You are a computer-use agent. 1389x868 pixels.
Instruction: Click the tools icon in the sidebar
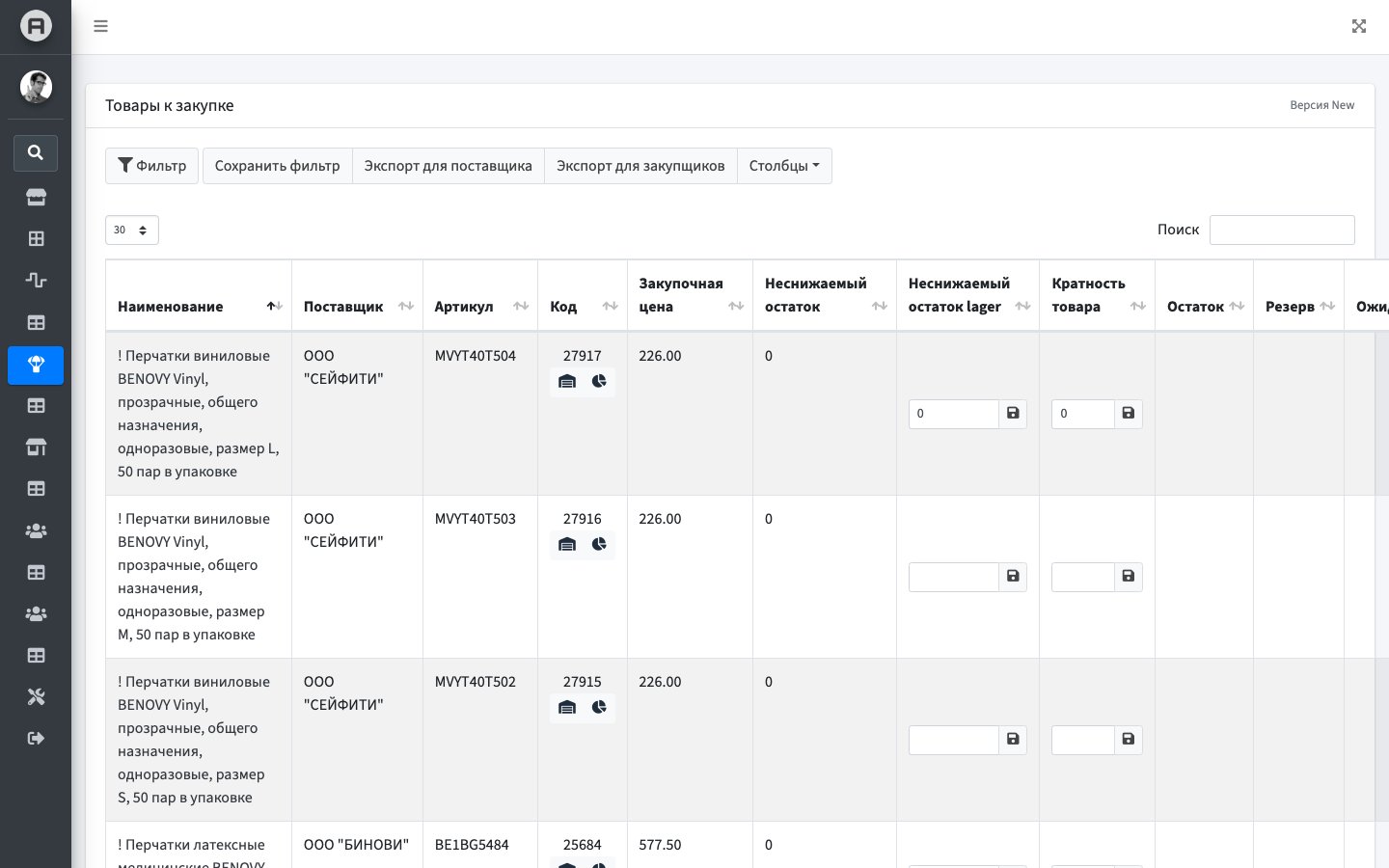[36, 696]
